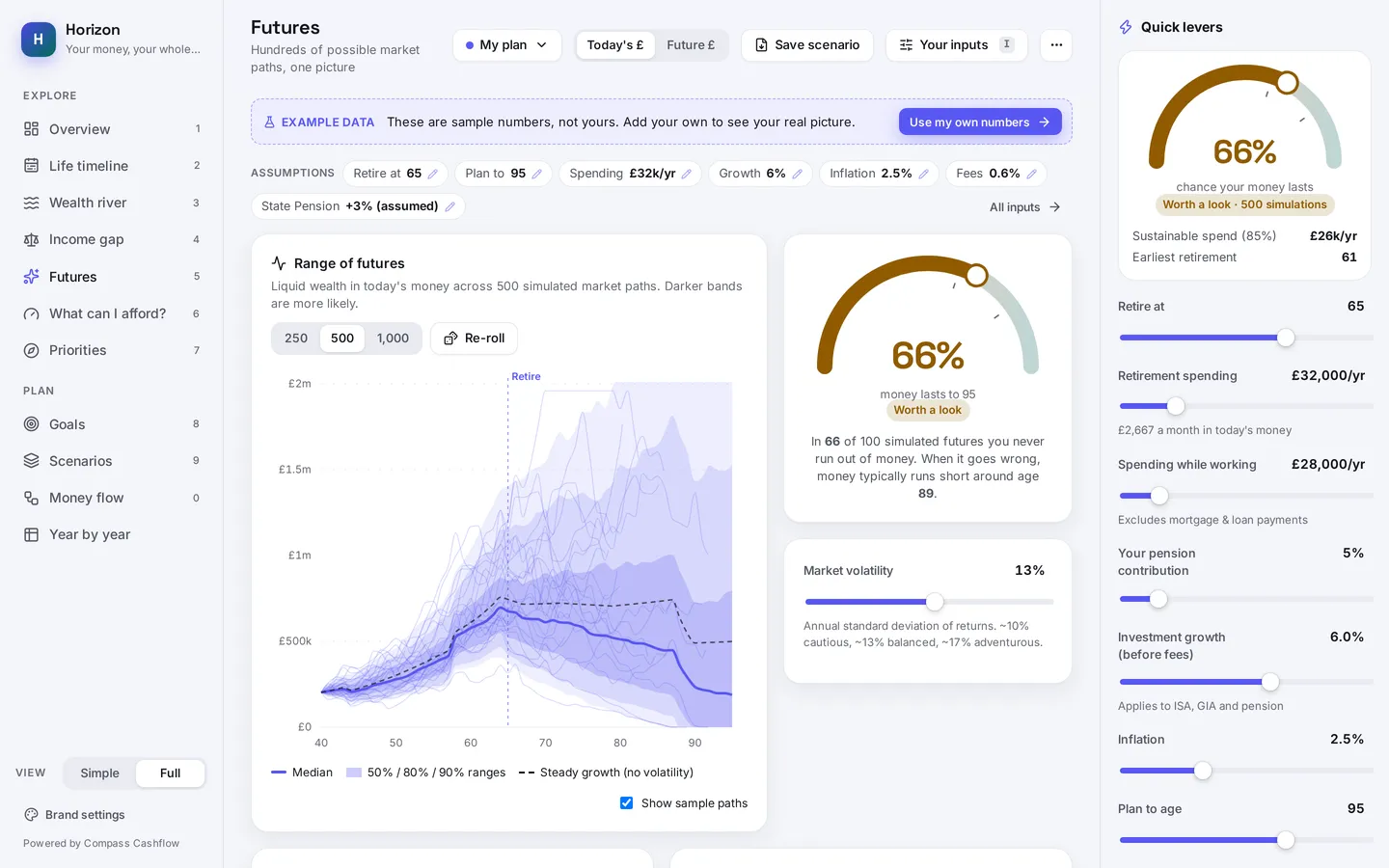This screenshot has height=868, width=1389.
Task: Open the Your inputs panel
Action: click(x=957, y=45)
